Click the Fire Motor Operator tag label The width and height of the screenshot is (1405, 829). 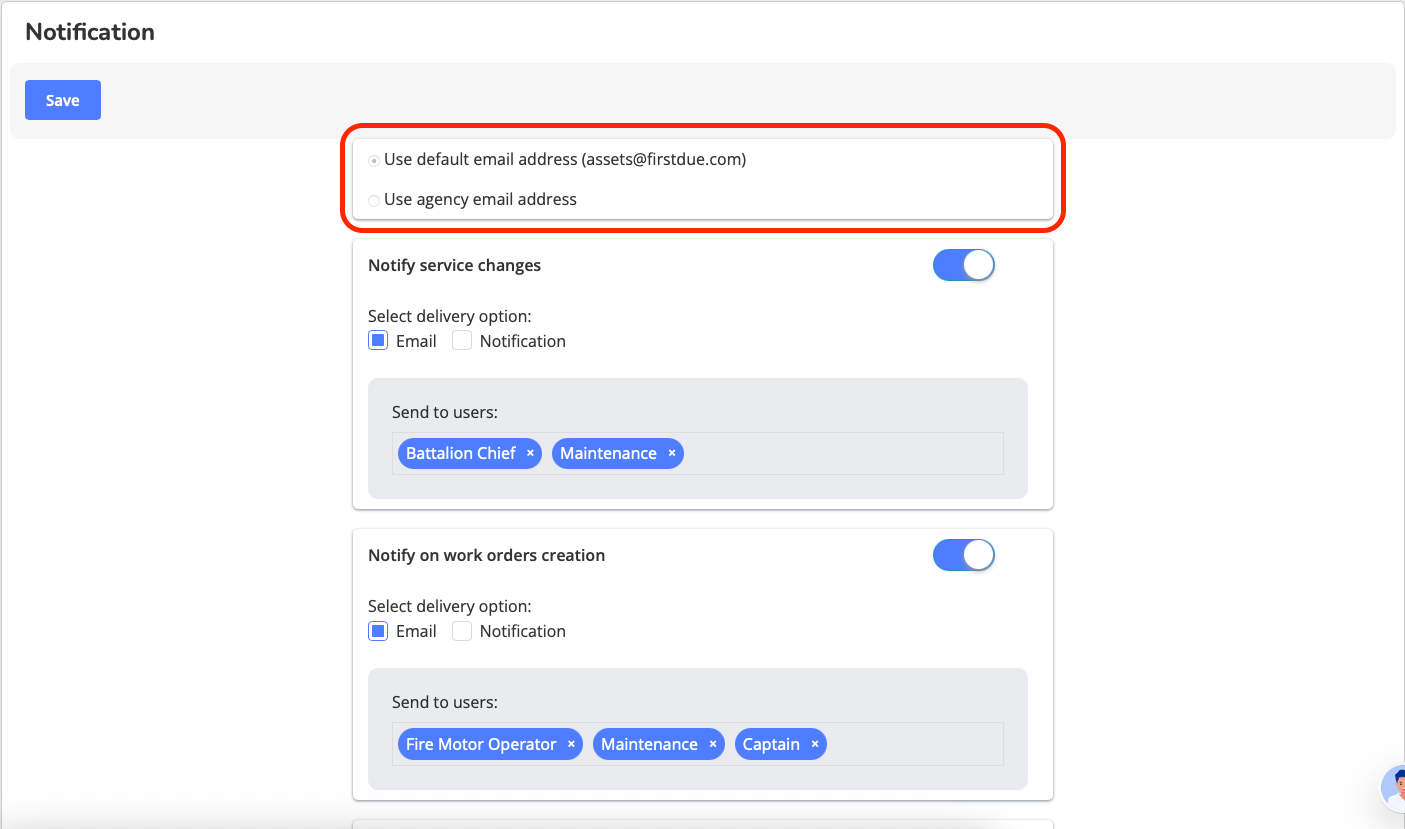click(x=480, y=744)
